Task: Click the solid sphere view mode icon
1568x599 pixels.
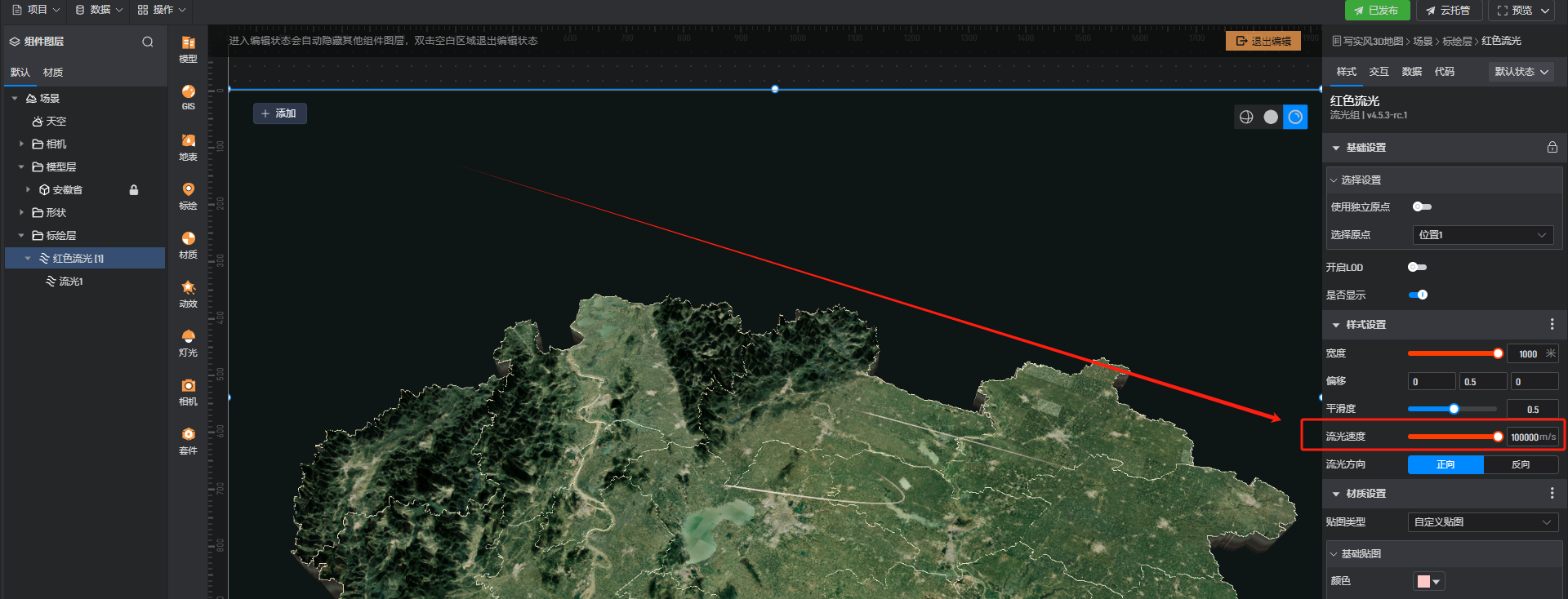Action: [x=1271, y=117]
